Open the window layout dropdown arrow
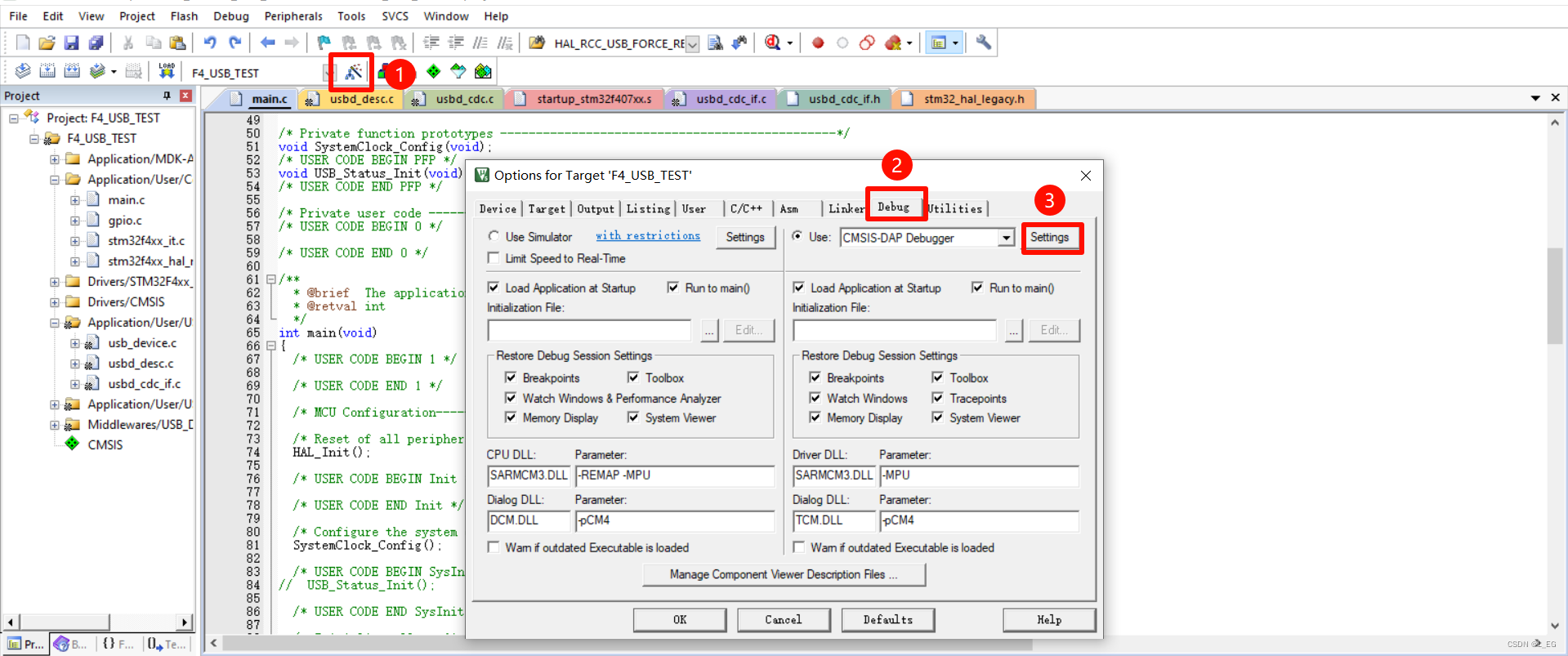Screen dimensions: 1568x656 point(955,42)
